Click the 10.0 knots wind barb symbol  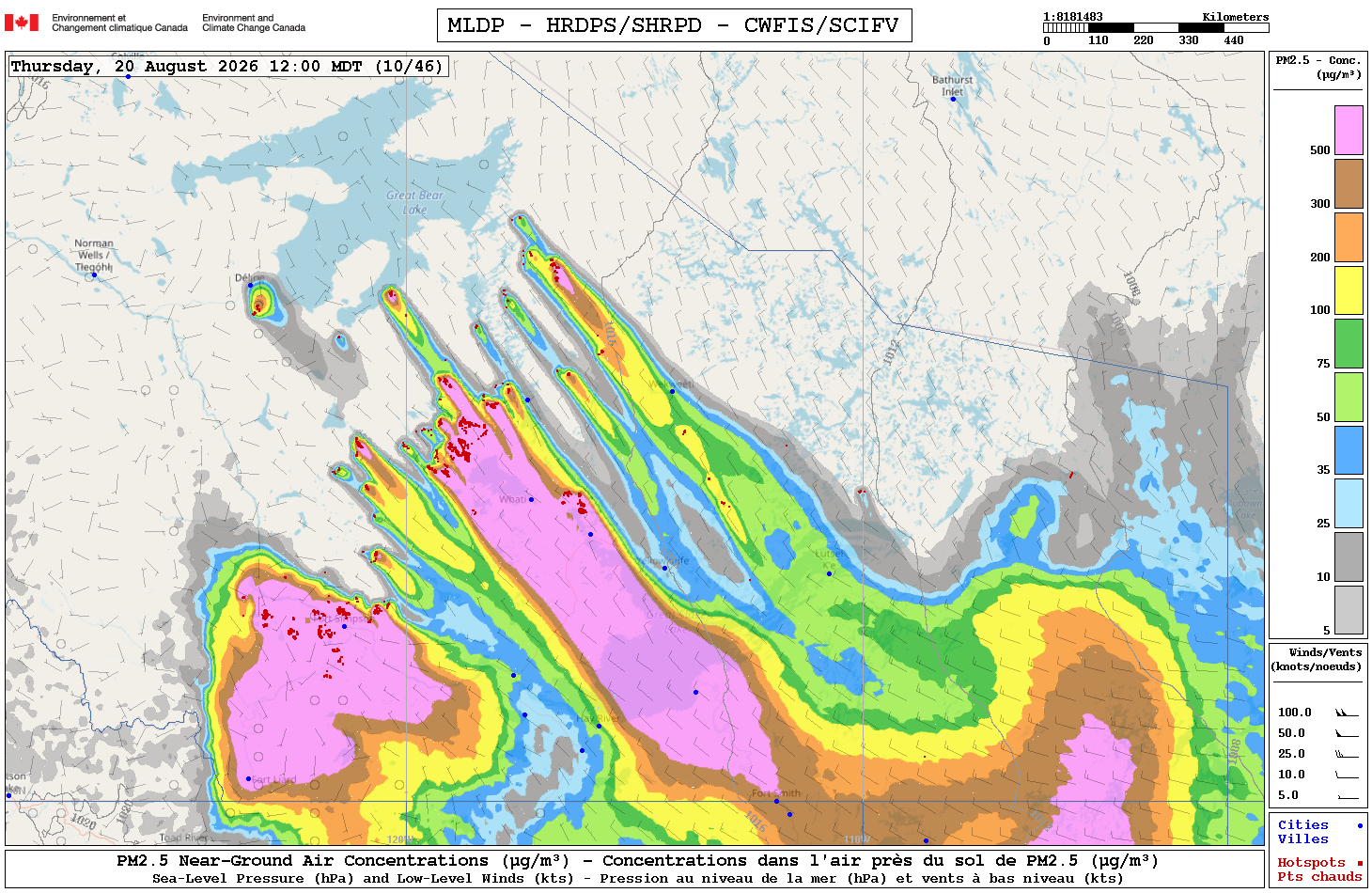(1347, 775)
